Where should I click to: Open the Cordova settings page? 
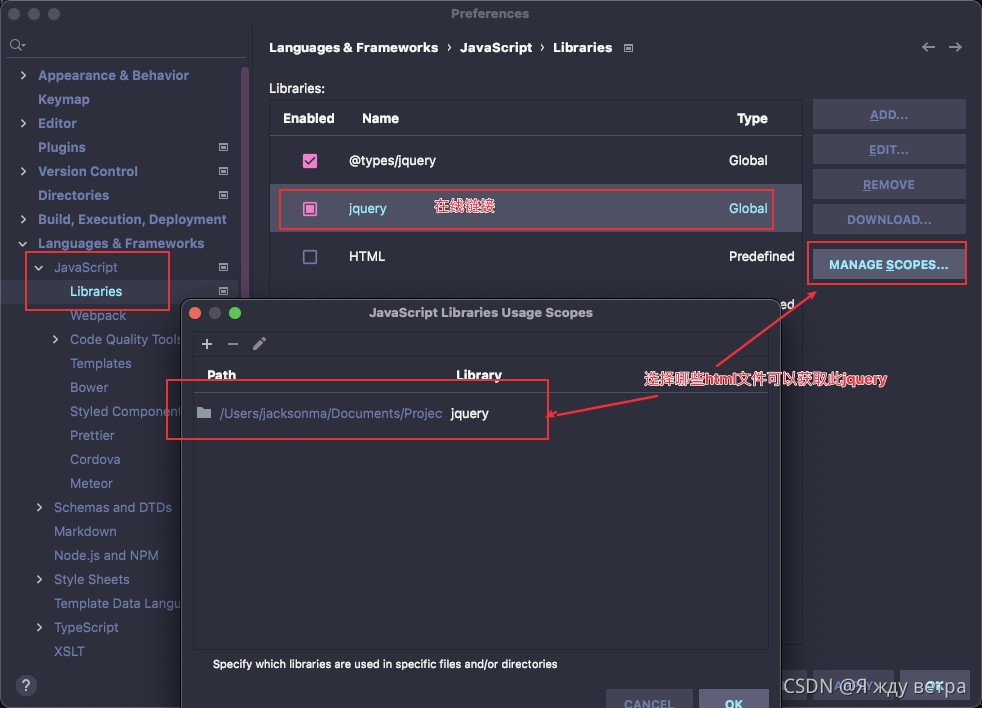pos(95,460)
